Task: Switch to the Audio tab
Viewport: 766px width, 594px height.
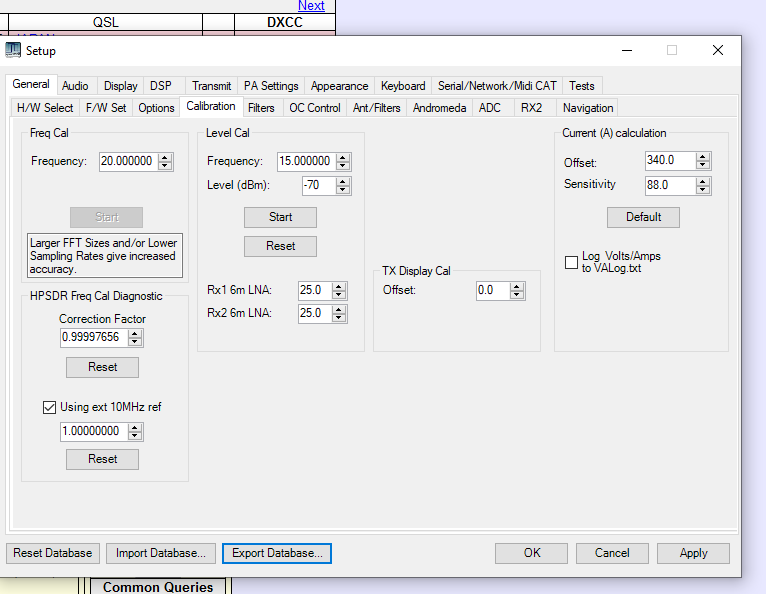Action: coord(75,86)
